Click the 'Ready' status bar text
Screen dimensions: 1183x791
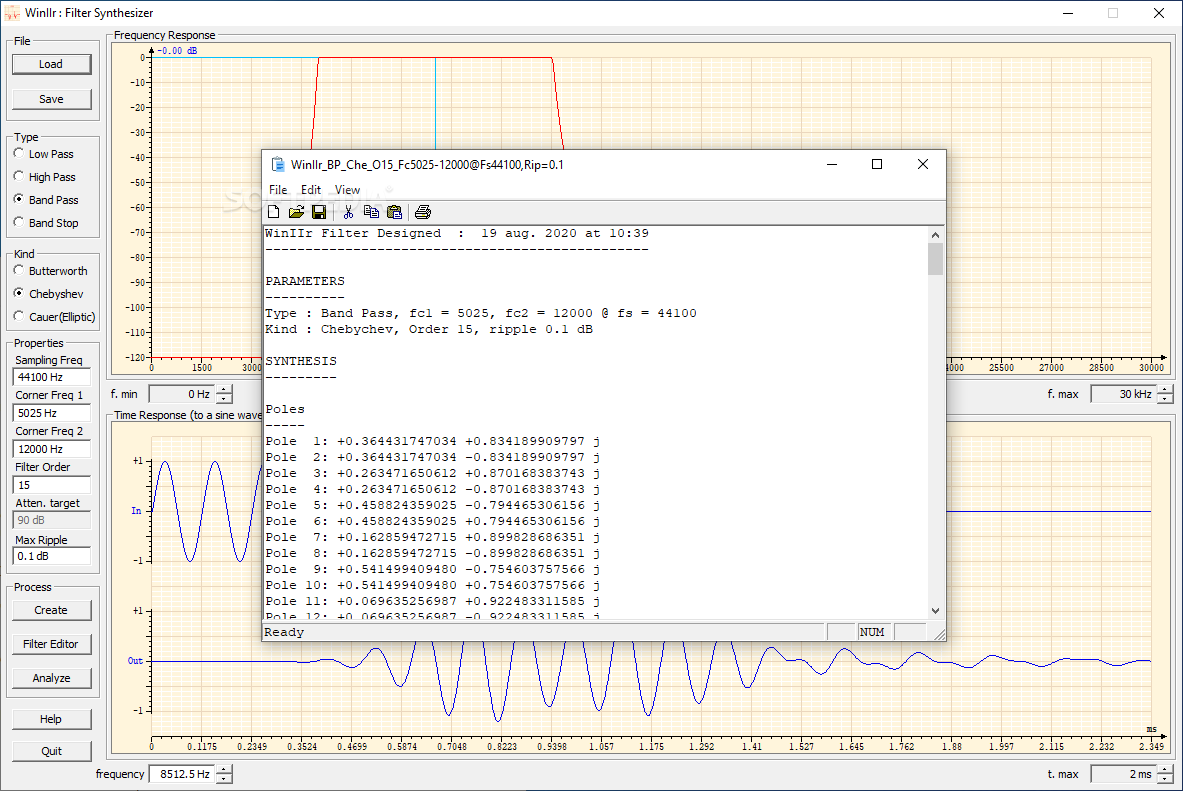click(x=284, y=632)
